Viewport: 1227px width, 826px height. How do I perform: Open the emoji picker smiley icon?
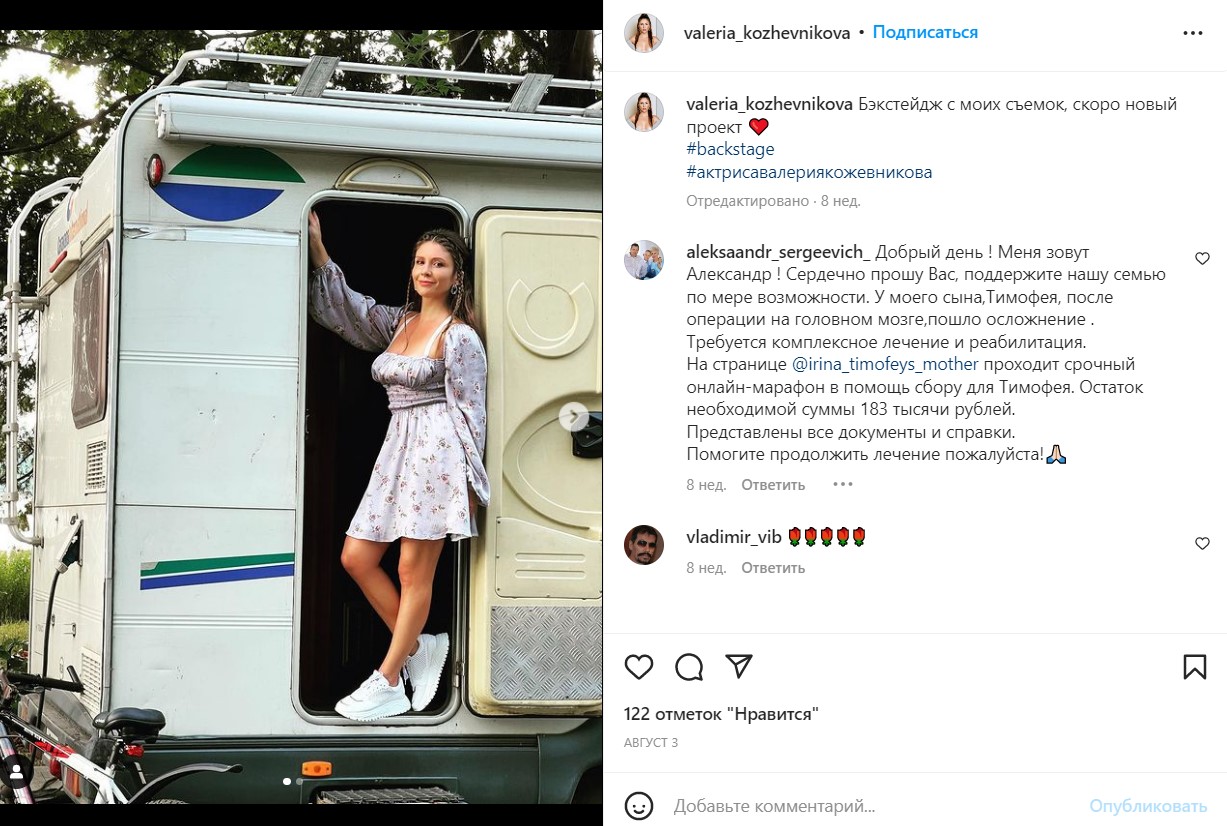[639, 805]
